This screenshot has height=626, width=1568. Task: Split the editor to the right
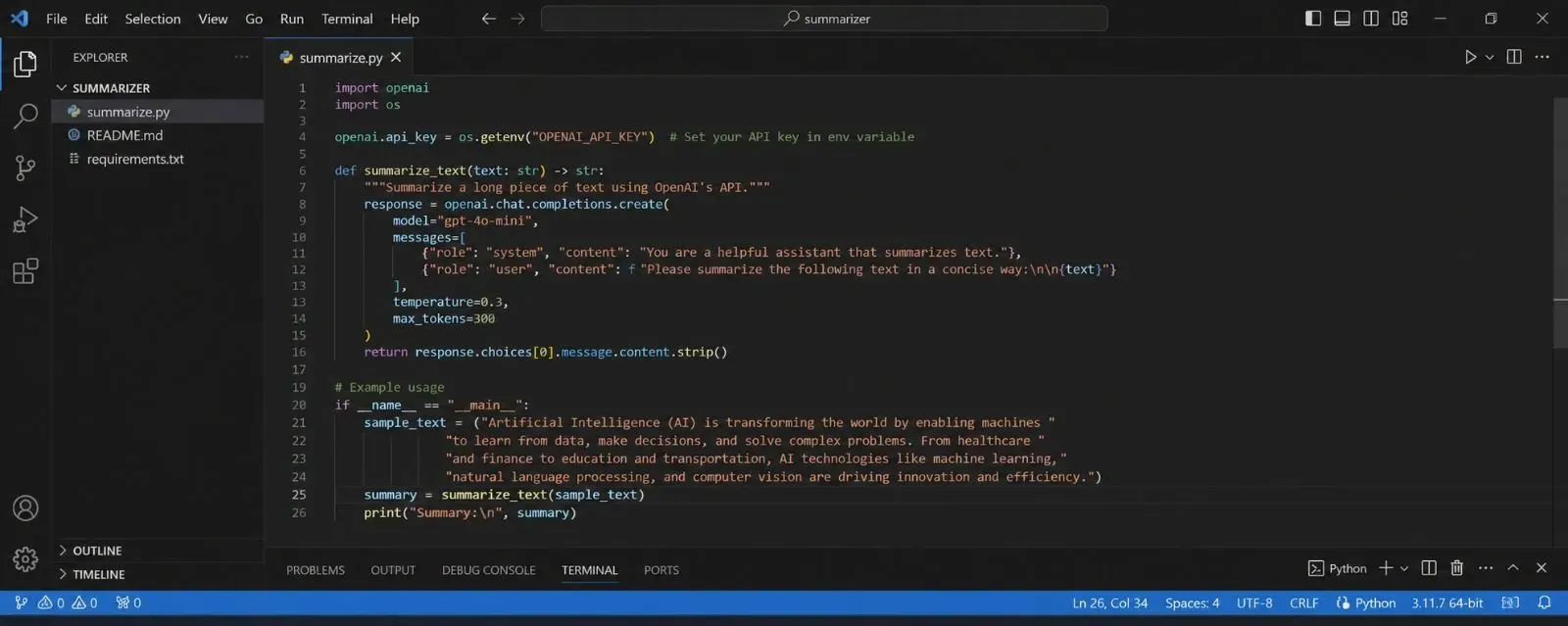point(1514,57)
